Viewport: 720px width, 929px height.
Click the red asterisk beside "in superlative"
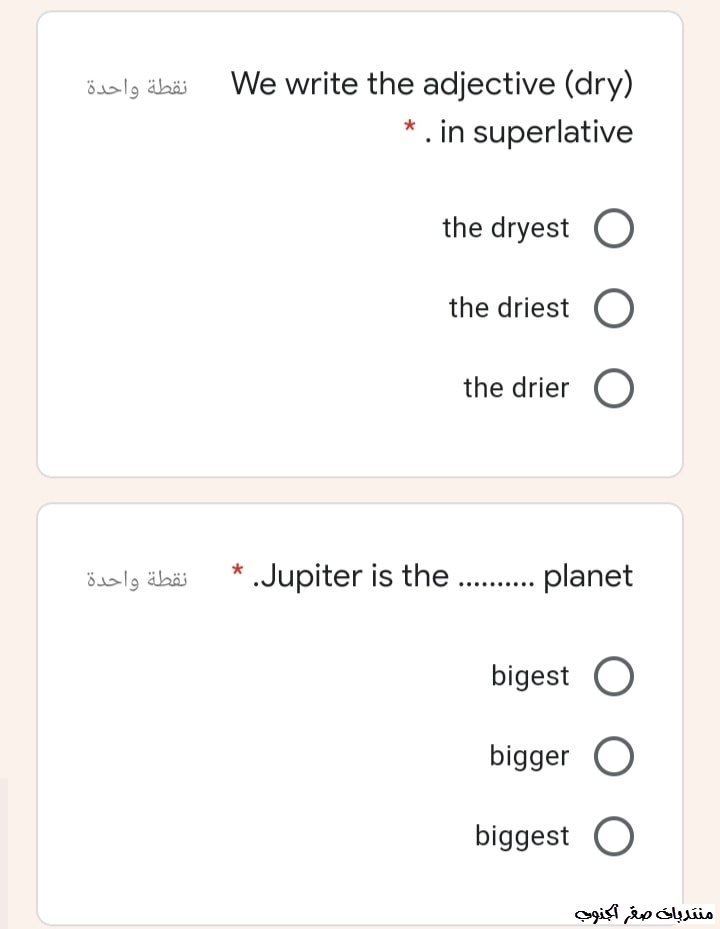[409, 128]
